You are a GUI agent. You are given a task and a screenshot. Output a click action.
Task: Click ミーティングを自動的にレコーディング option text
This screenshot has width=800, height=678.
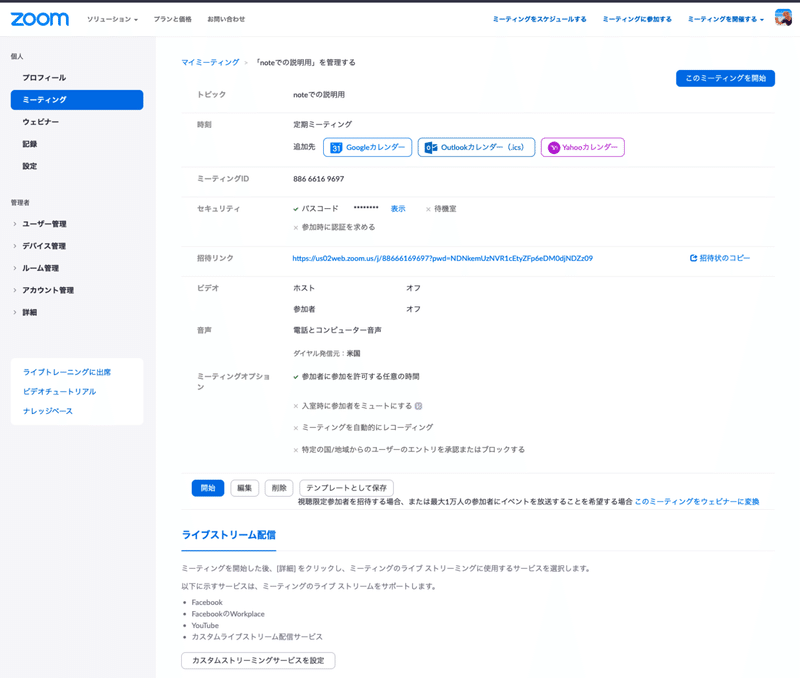click(367, 428)
